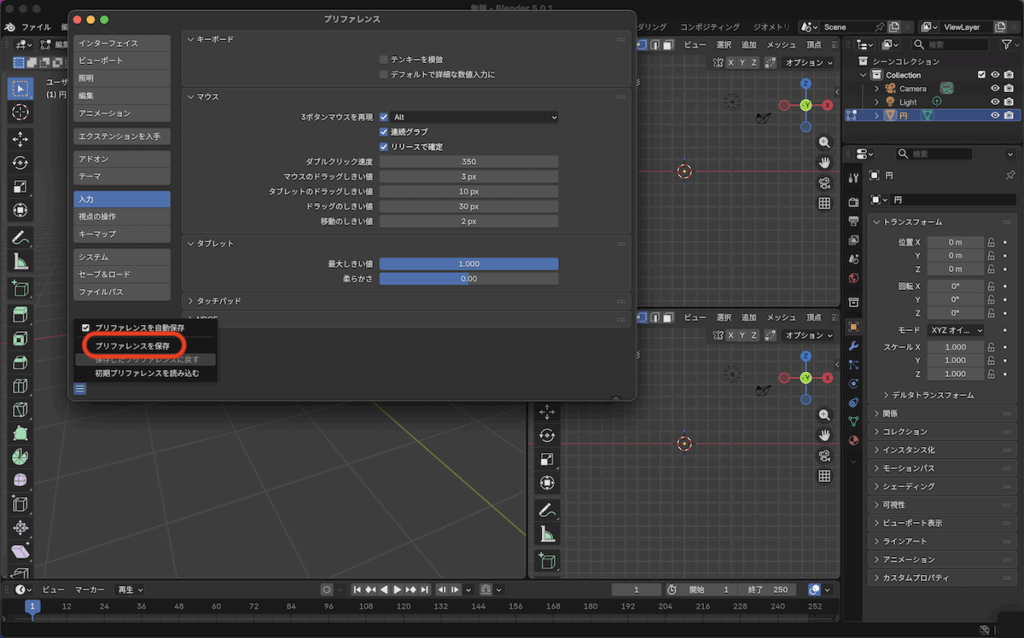
Task: Enable テンキーを模倣 checkbox
Action: point(384,60)
